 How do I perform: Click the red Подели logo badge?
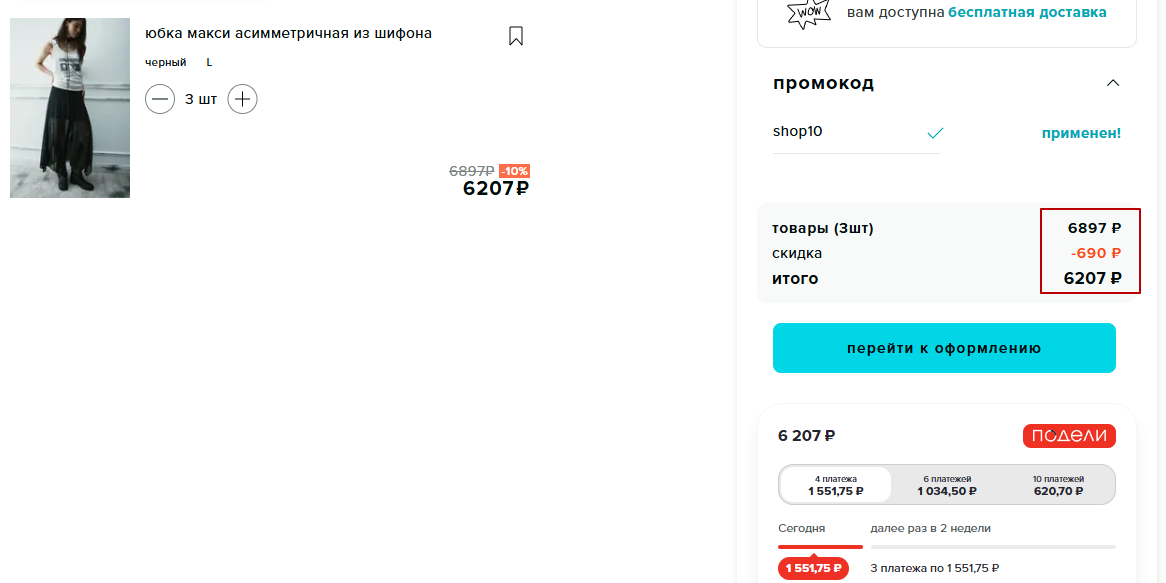click(1069, 436)
